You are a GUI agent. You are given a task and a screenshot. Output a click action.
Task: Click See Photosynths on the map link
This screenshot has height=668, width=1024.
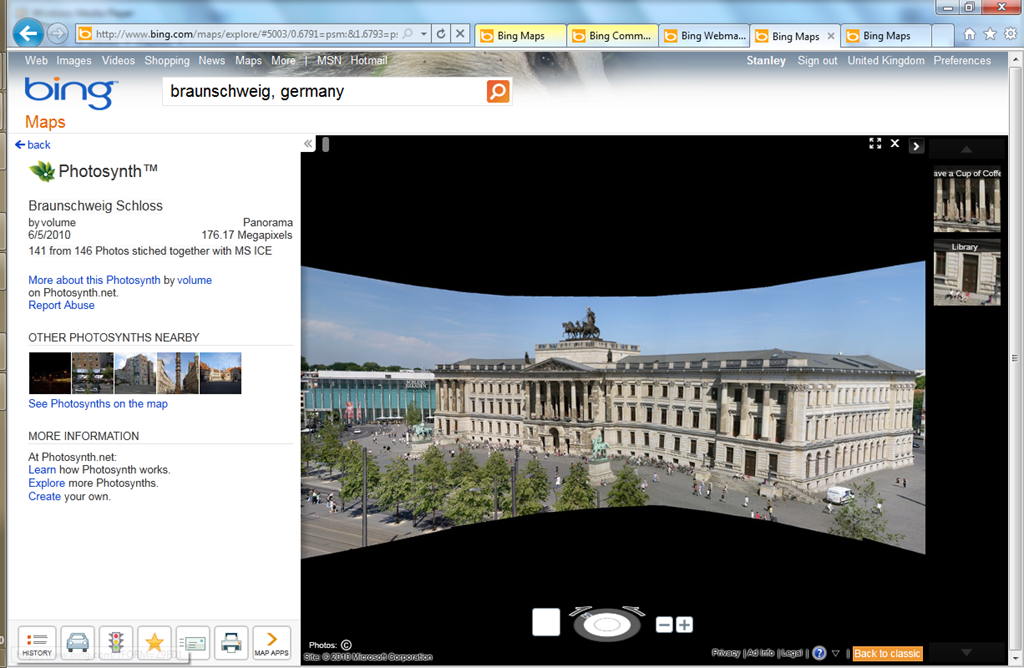pos(98,404)
